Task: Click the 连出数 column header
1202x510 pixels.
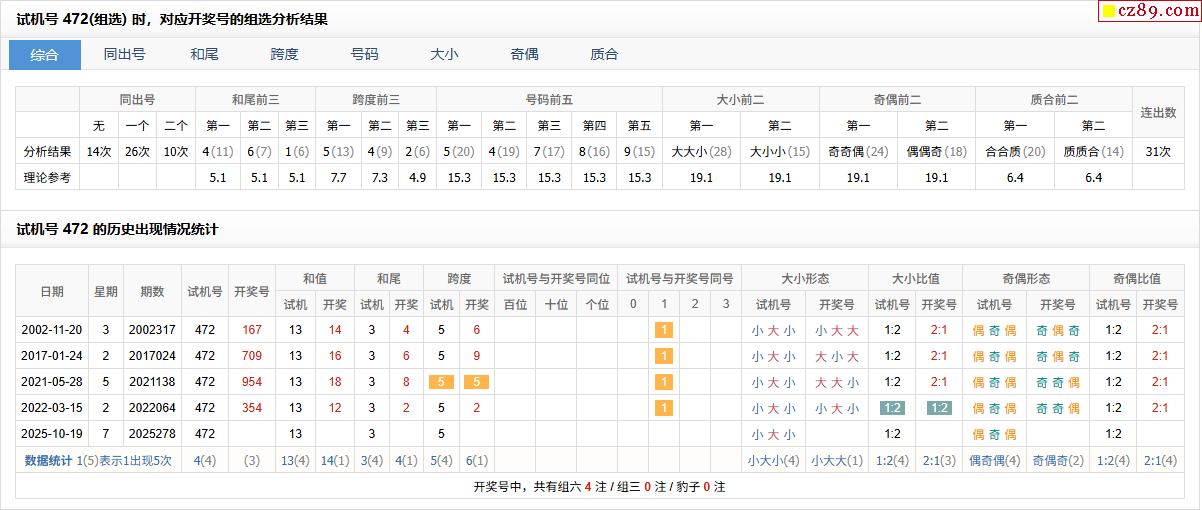Action: pos(1158,113)
